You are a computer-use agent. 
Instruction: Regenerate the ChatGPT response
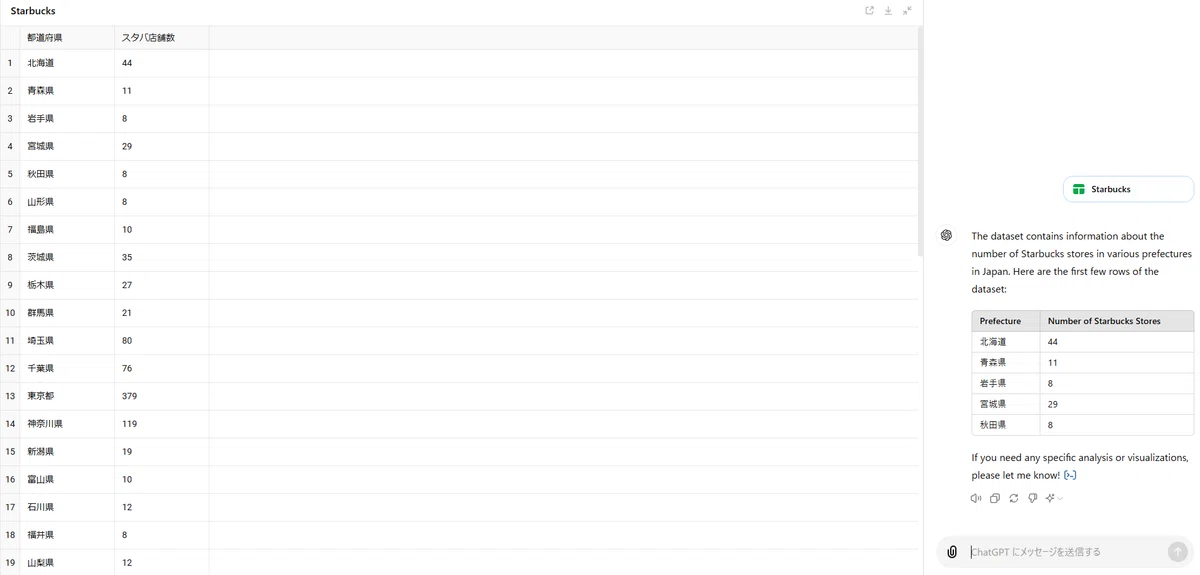pyautogui.click(x=1014, y=498)
